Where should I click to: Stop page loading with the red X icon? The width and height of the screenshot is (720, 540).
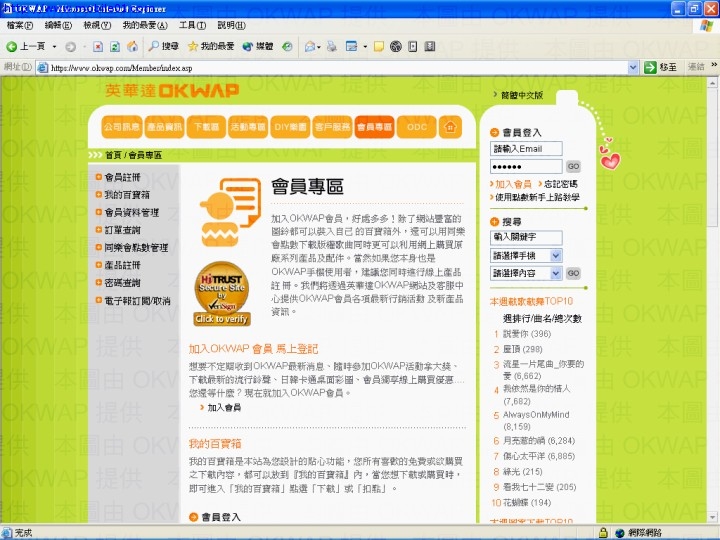(98, 46)
